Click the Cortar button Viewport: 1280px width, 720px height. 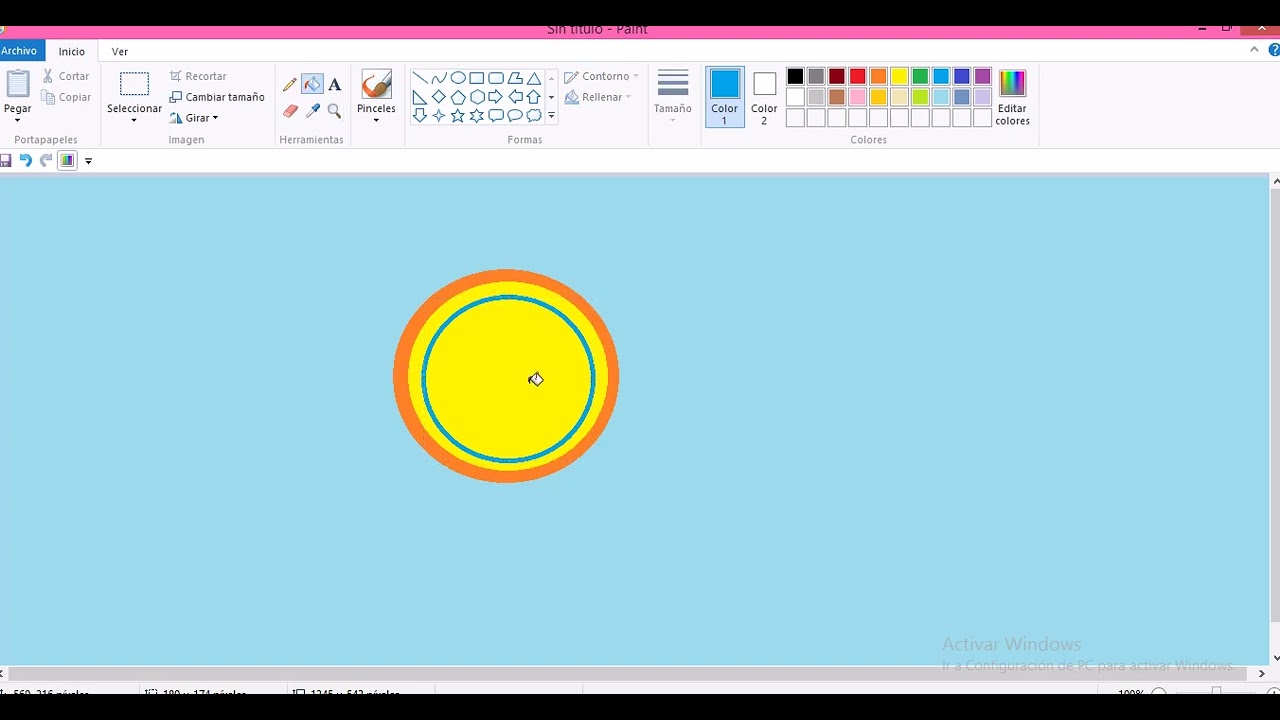(66, 76)
